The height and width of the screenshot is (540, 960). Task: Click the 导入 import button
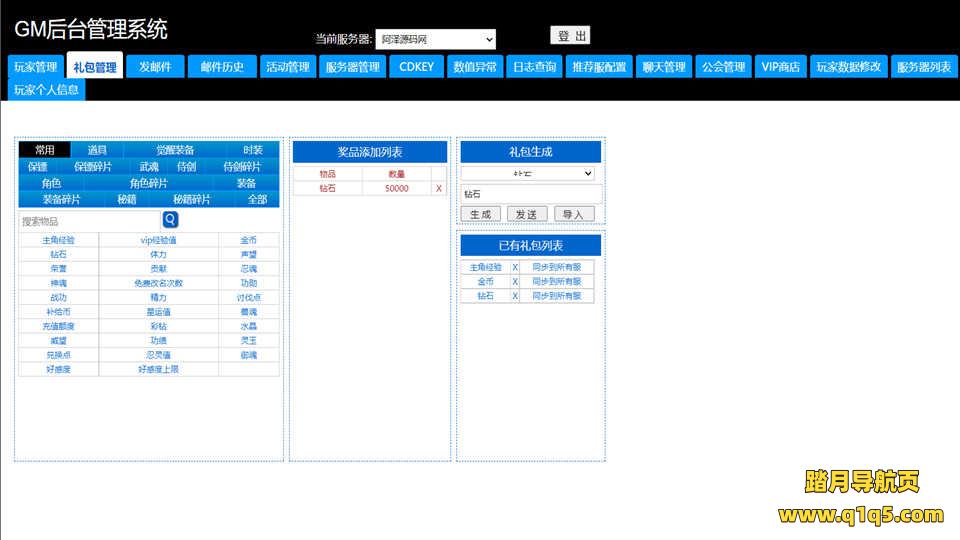pyautogui.click(x=573, y=214)
